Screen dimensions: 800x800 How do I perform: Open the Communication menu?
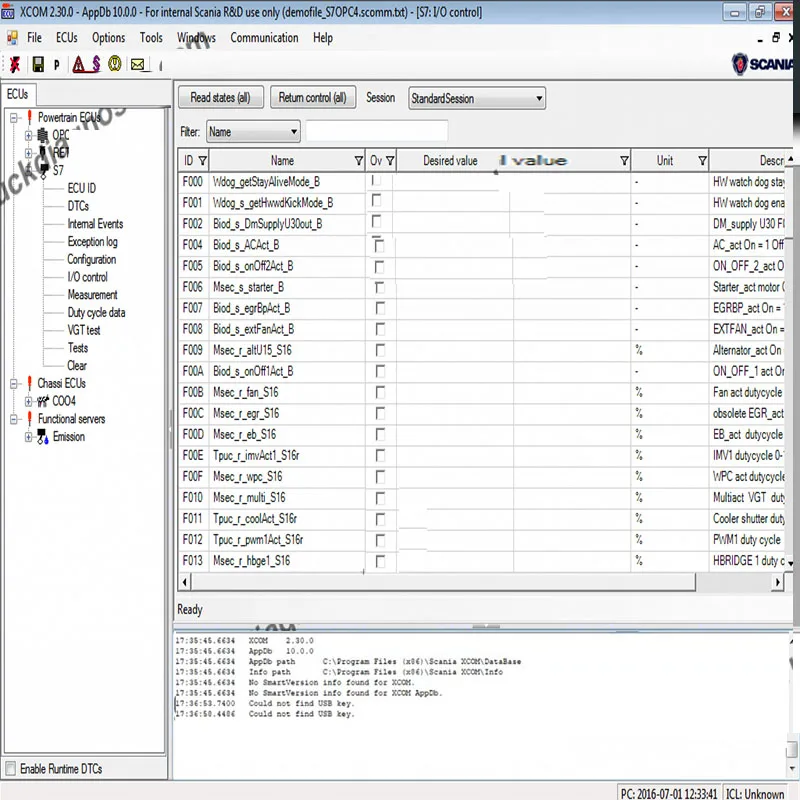coord(264,38)
